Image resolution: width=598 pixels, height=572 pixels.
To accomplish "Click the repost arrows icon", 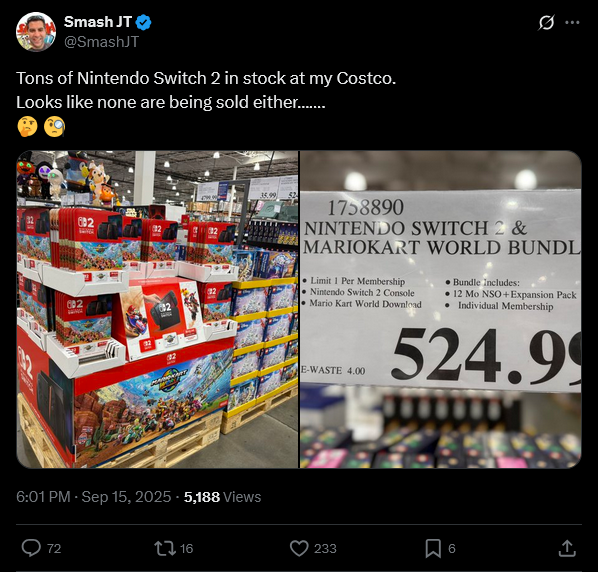I will (x=165, y=548).
